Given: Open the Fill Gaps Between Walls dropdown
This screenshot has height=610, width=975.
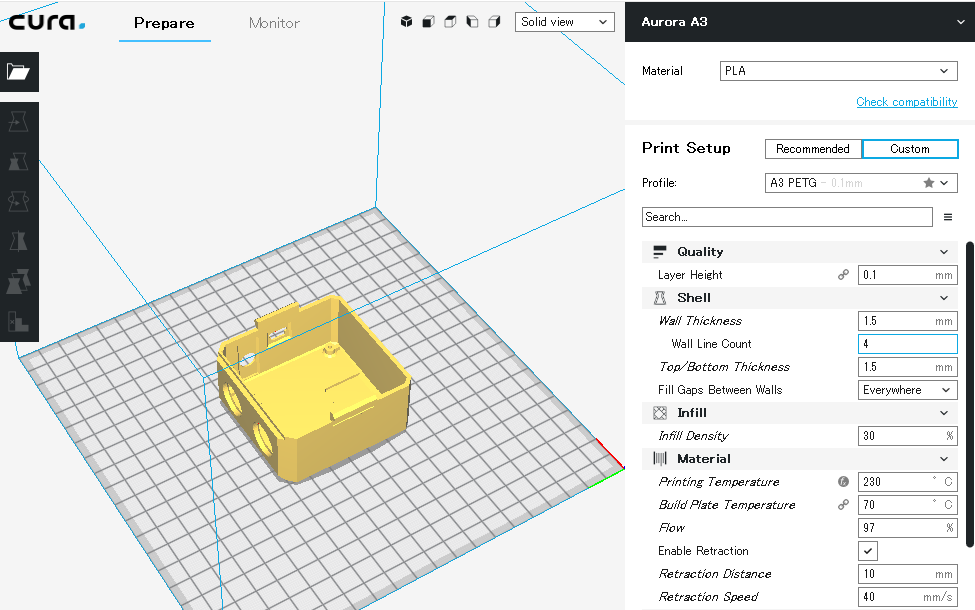Looking at the screenshot, I should click(907, 390).
